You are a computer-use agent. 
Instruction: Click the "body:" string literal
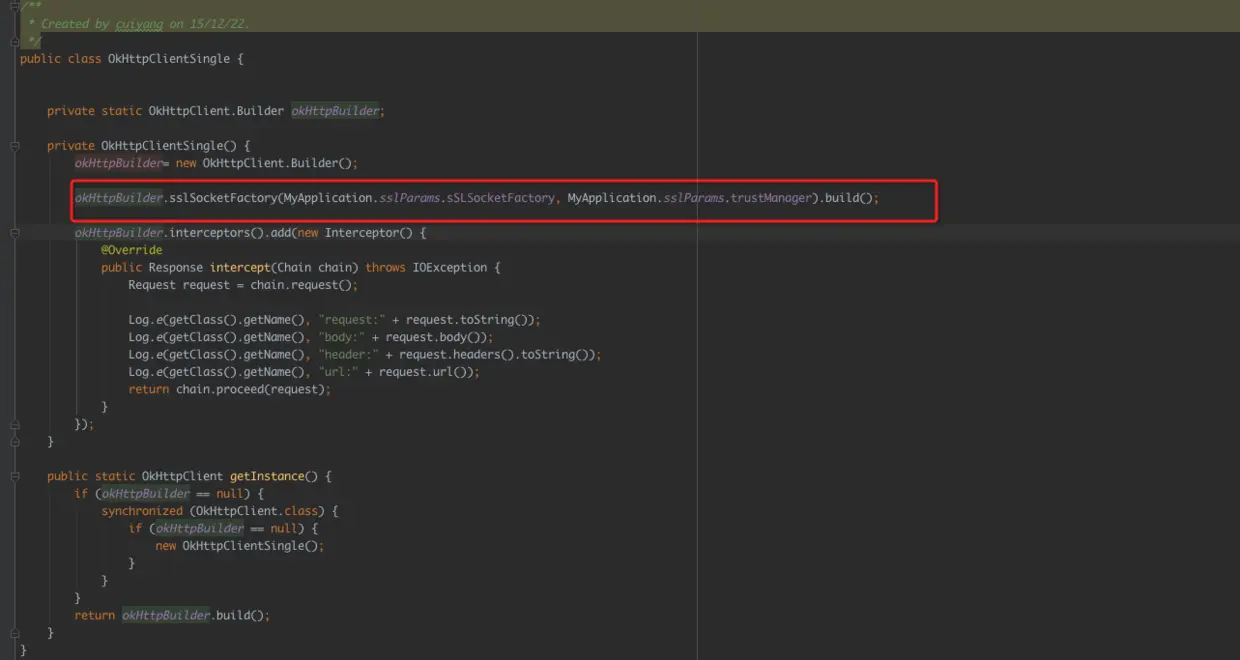[x=341, y=337]
